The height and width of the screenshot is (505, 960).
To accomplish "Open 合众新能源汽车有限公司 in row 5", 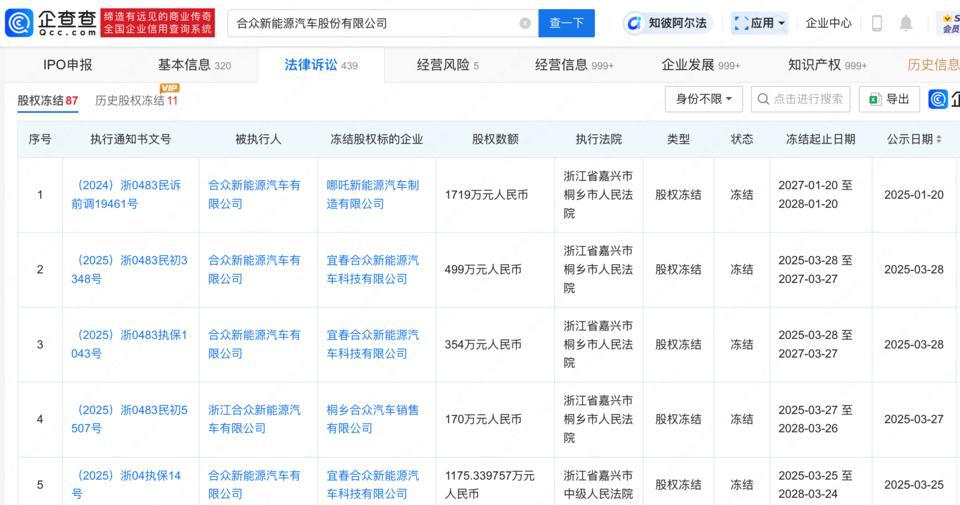I will pyautogui.click(x=254, y=484).
